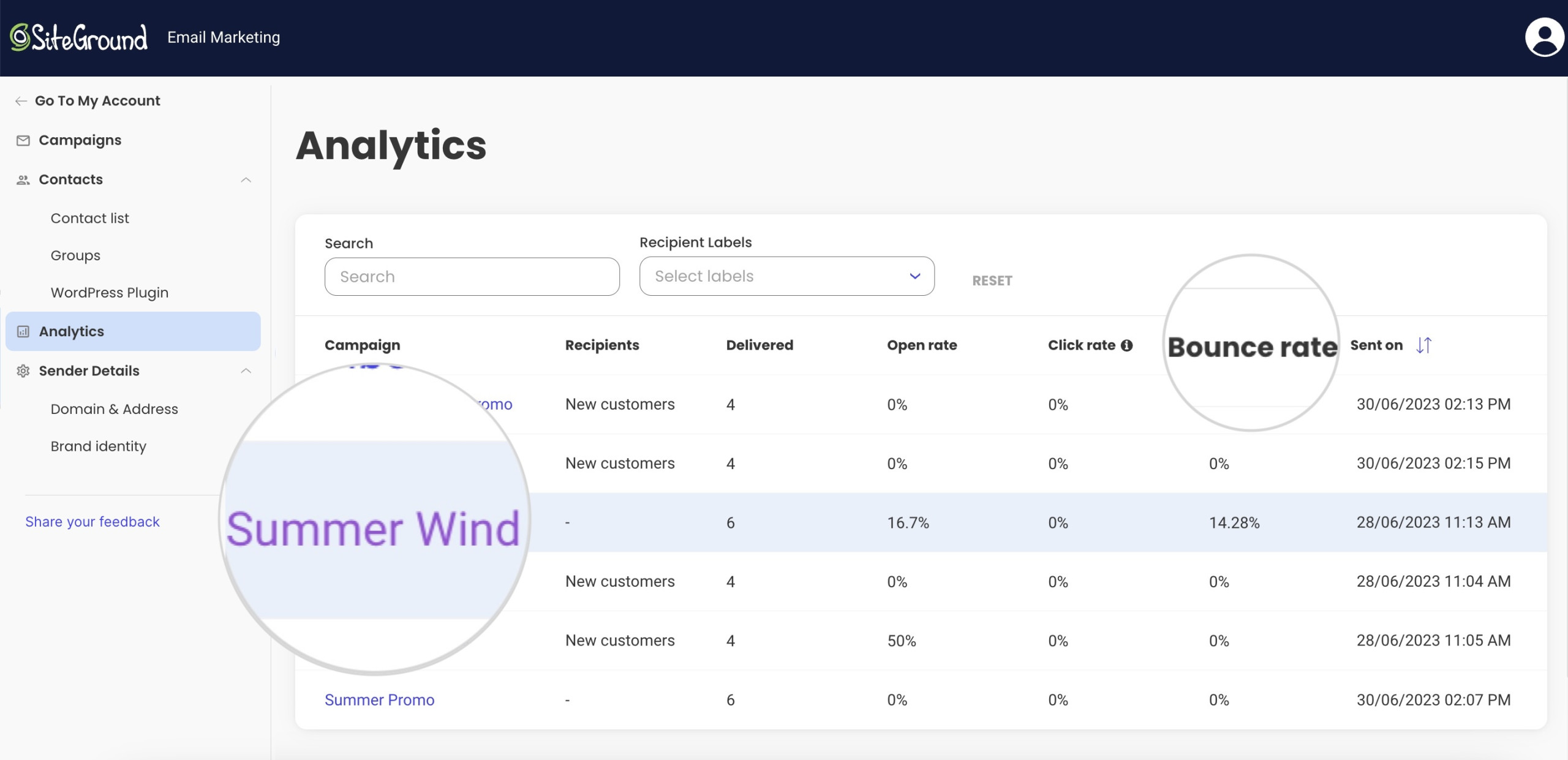The image size is (1568, 760).
Task: Open Domain & Address in the sidebar
Action: (x=114, y=409)
